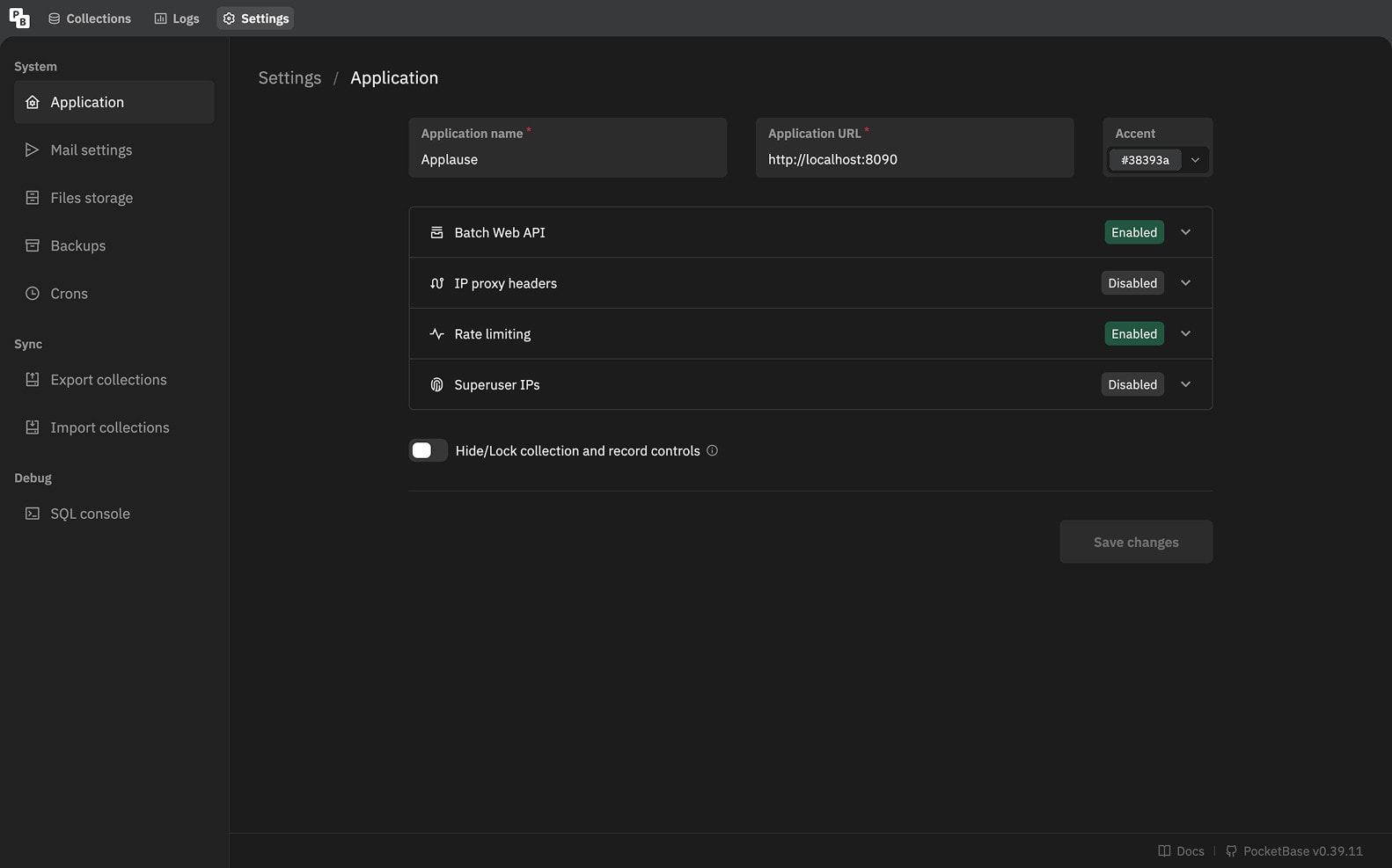Click the Application name input field
The image size is (1392, 868).
click(568, 148)
